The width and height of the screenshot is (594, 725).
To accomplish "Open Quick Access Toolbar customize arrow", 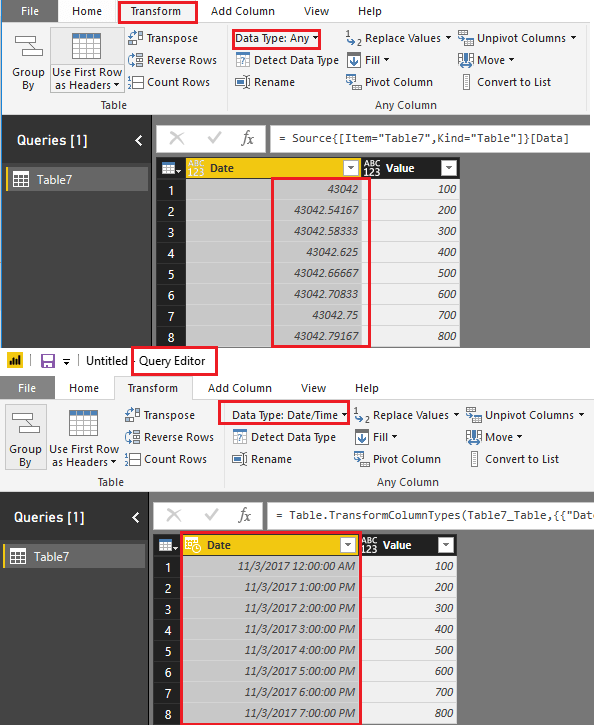I will click(67, 362).
